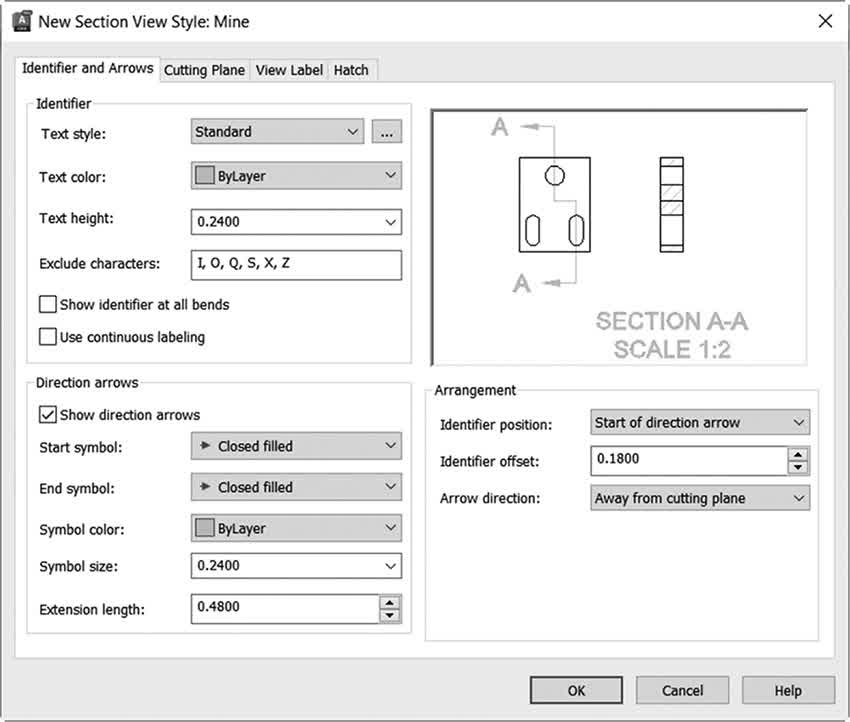The image size is (850, 722).
Task: Switch to the Hatch tab
Action: (351, 70)
